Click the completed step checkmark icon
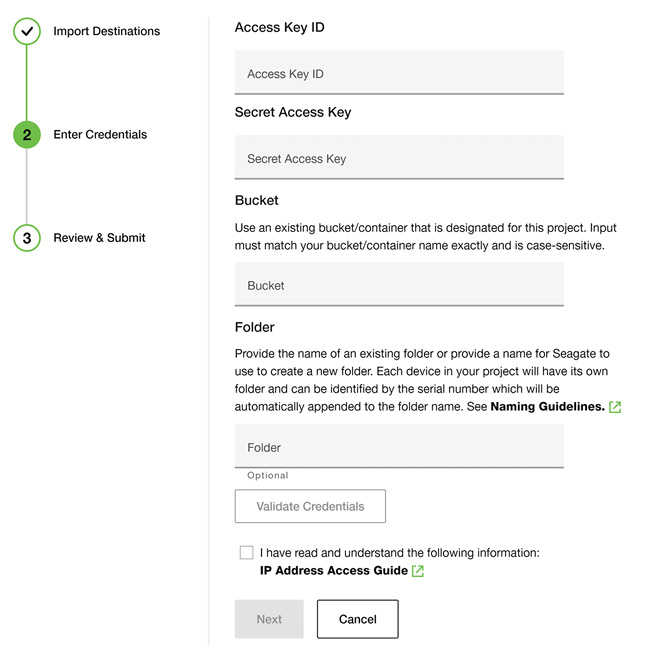Screen dimensions: 650x657 pyautogui.click(x=27, y=31)
